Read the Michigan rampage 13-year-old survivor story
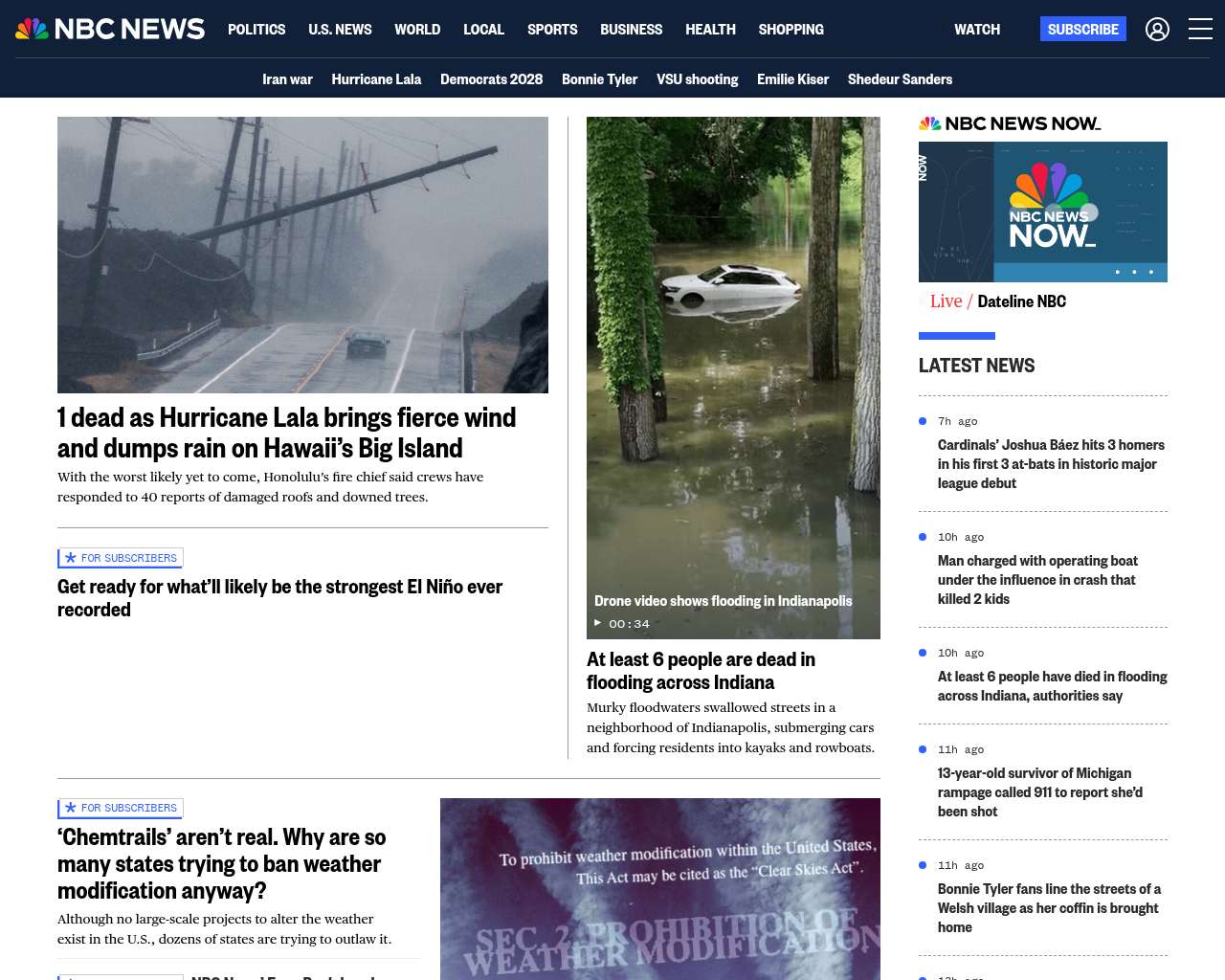 1040,792
